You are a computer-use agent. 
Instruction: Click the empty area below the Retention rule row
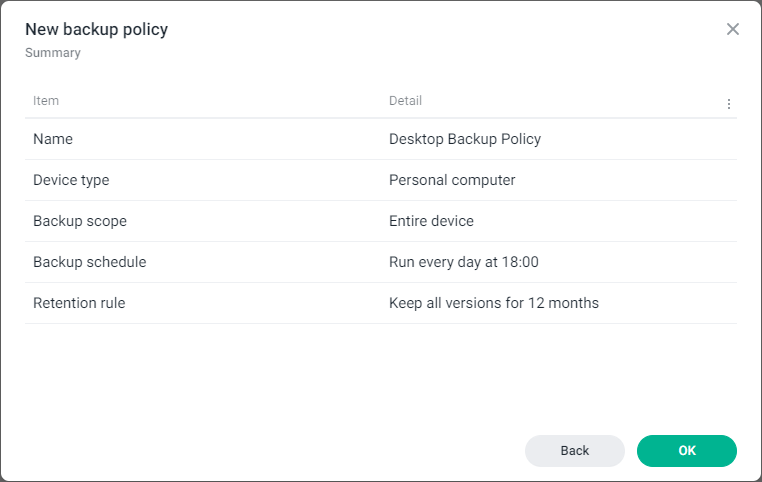pyautogui.click(x=380, y=375)
